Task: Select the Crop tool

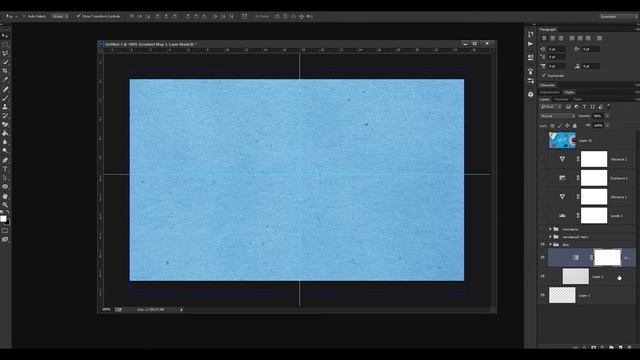Action: [5, 71]
